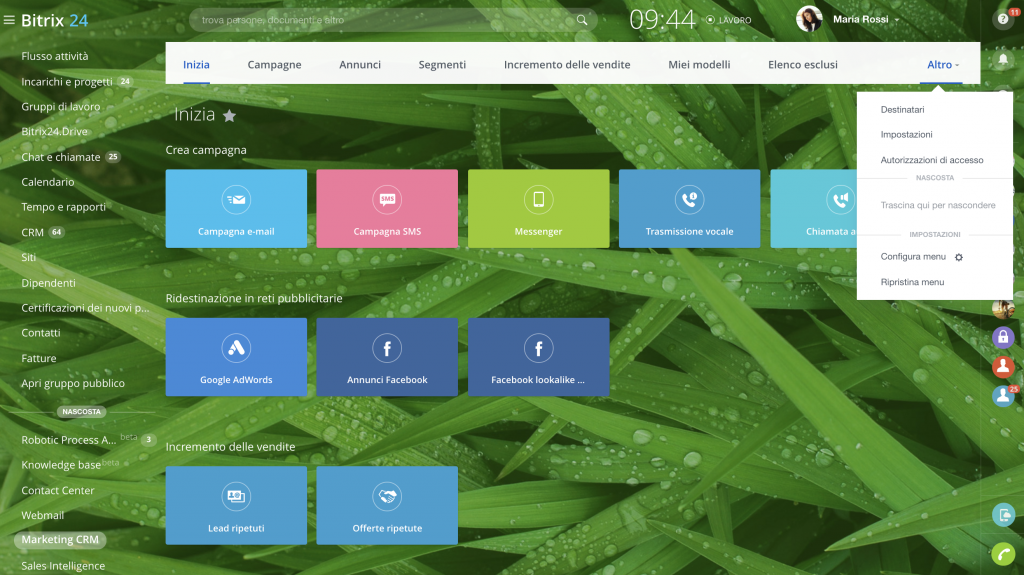Expand the NASCOSTA section in the sidebar
Screen dimensions: 1024x575
pos(82,412)
